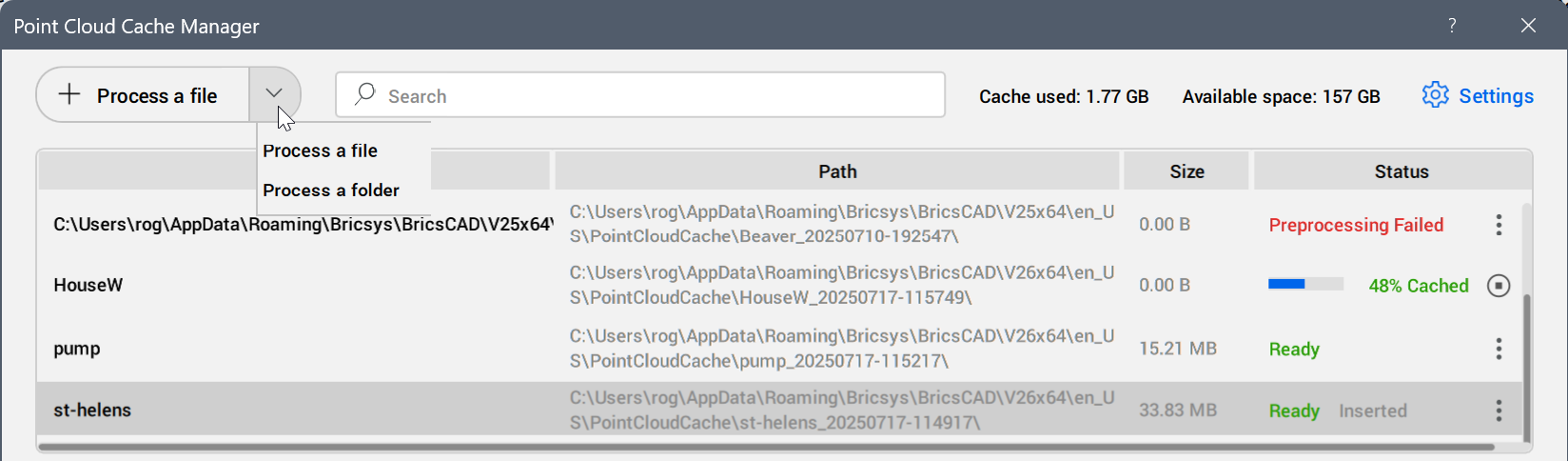Choose 'Process a file' menu entry

click(321, 150)
